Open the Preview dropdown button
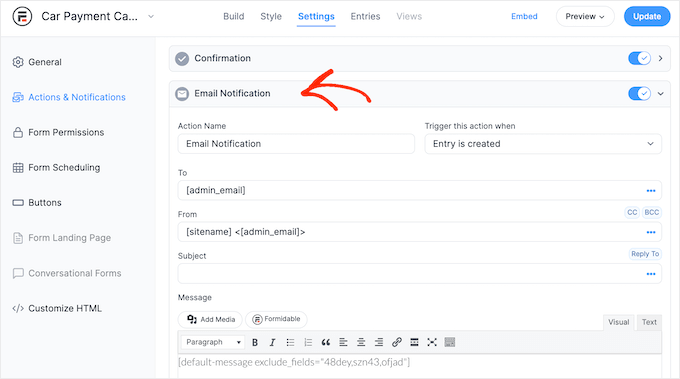 click(x=585, y=16)
